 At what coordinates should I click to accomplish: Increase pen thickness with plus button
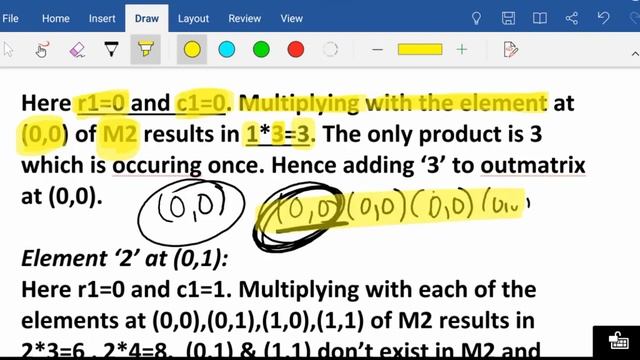tap(462, 49)
